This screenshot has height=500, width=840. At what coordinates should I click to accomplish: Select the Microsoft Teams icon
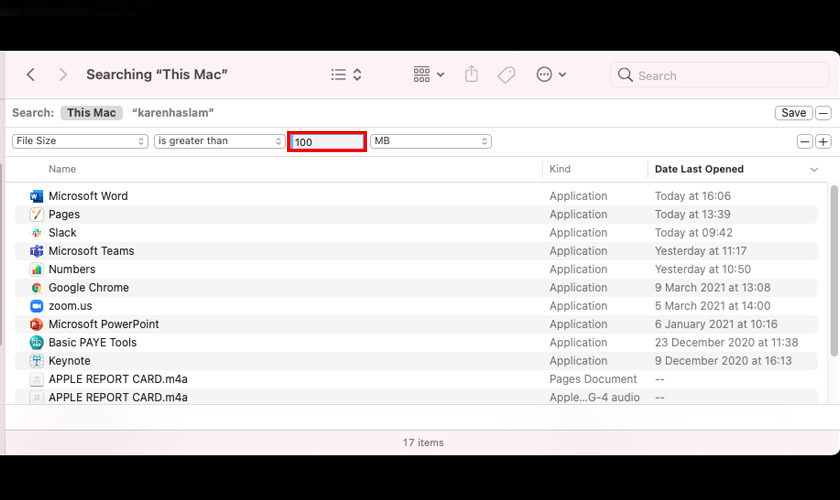(37, 251)
